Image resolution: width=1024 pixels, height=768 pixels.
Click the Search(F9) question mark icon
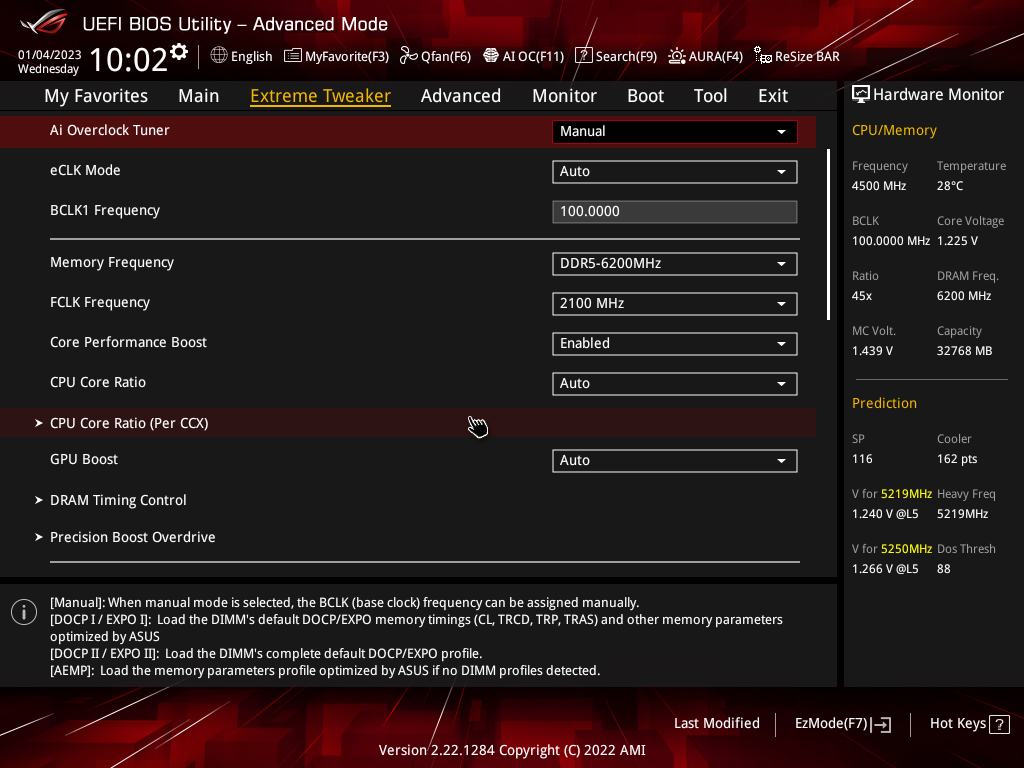tap(583, 56)
